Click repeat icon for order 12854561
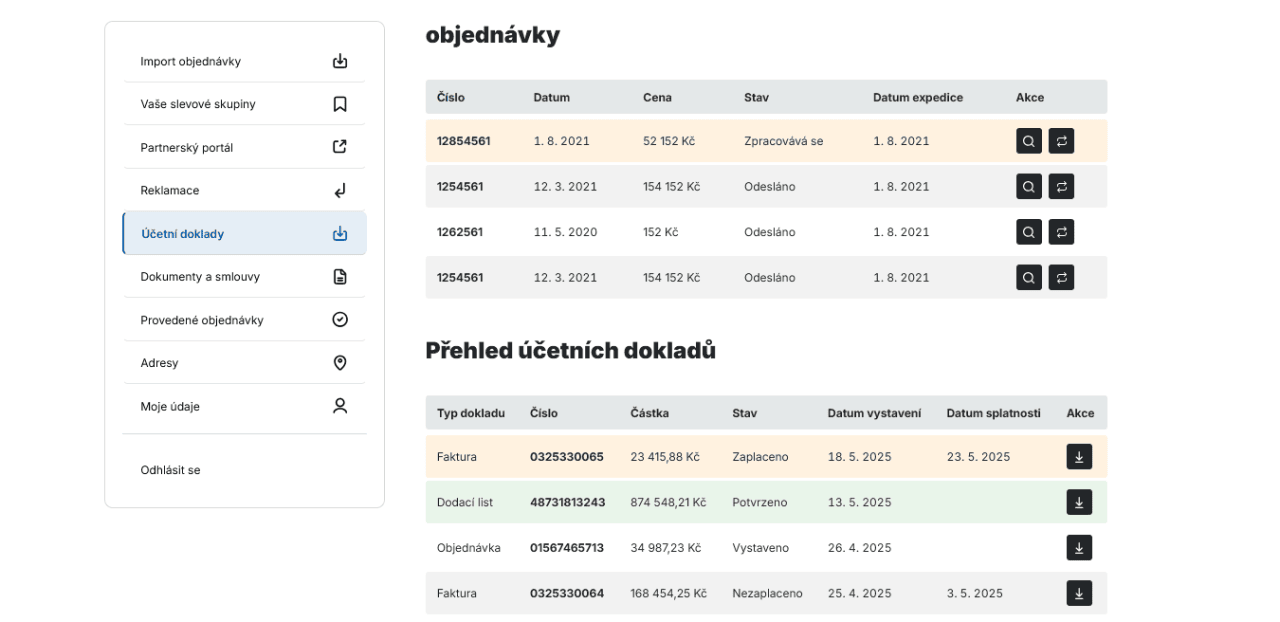Screen dimensions: 1280x622 tap(1061, 141)
